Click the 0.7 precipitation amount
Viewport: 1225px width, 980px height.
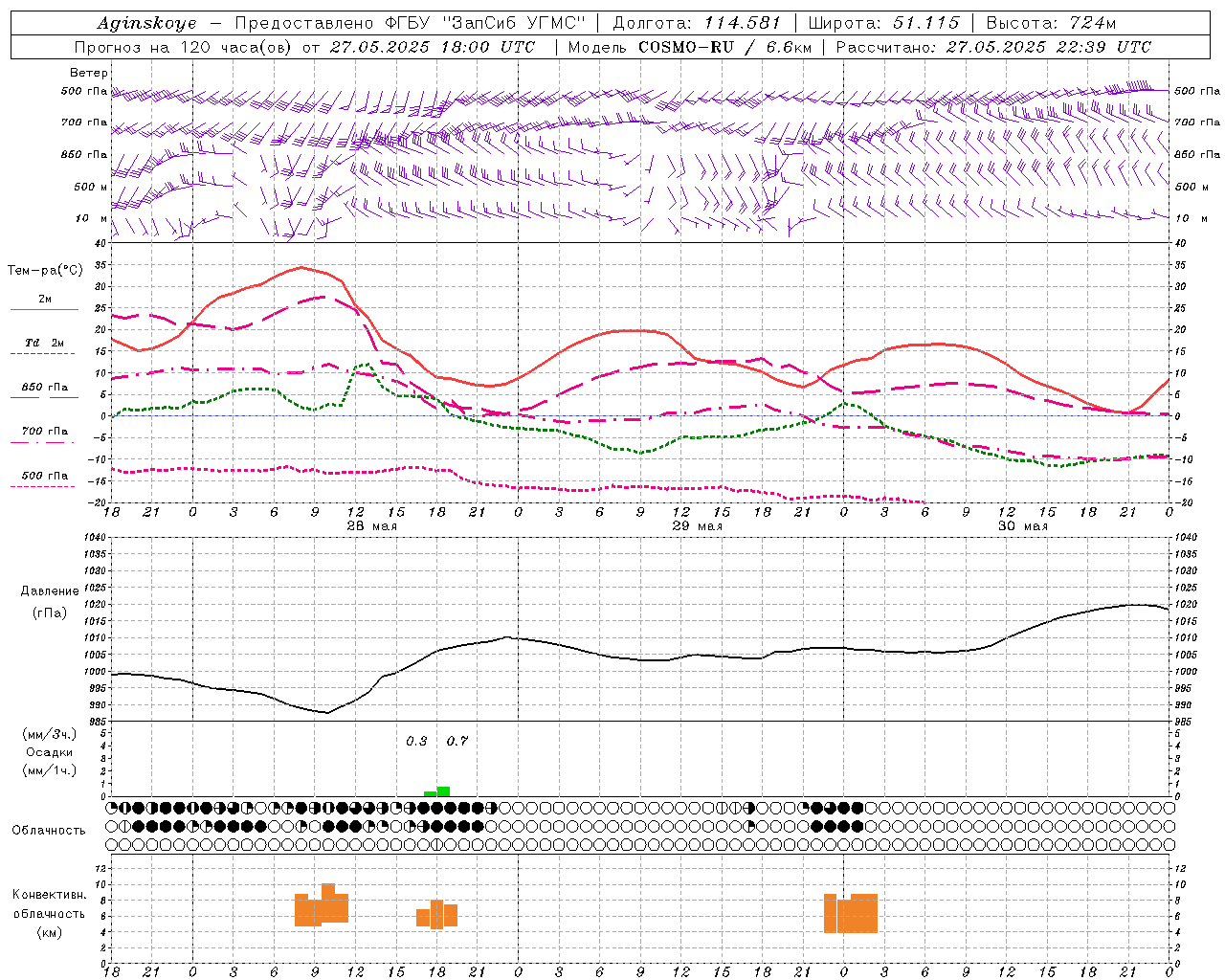[457, 742]
